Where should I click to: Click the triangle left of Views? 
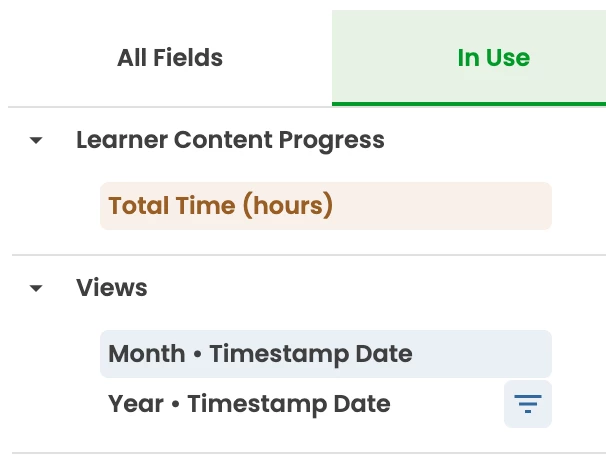36,288
